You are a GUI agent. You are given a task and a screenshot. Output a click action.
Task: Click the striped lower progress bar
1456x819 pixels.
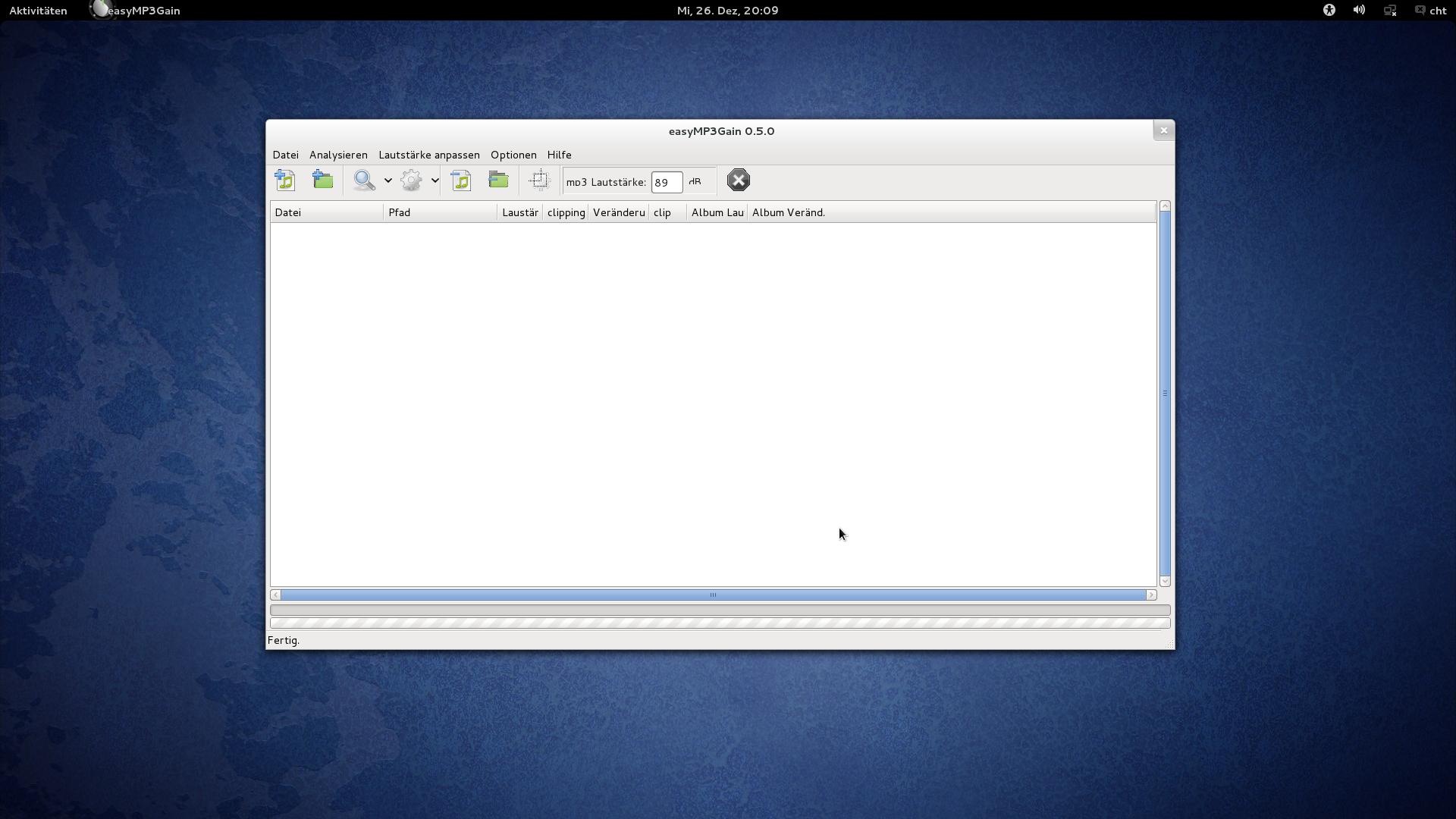pos(720,623)
